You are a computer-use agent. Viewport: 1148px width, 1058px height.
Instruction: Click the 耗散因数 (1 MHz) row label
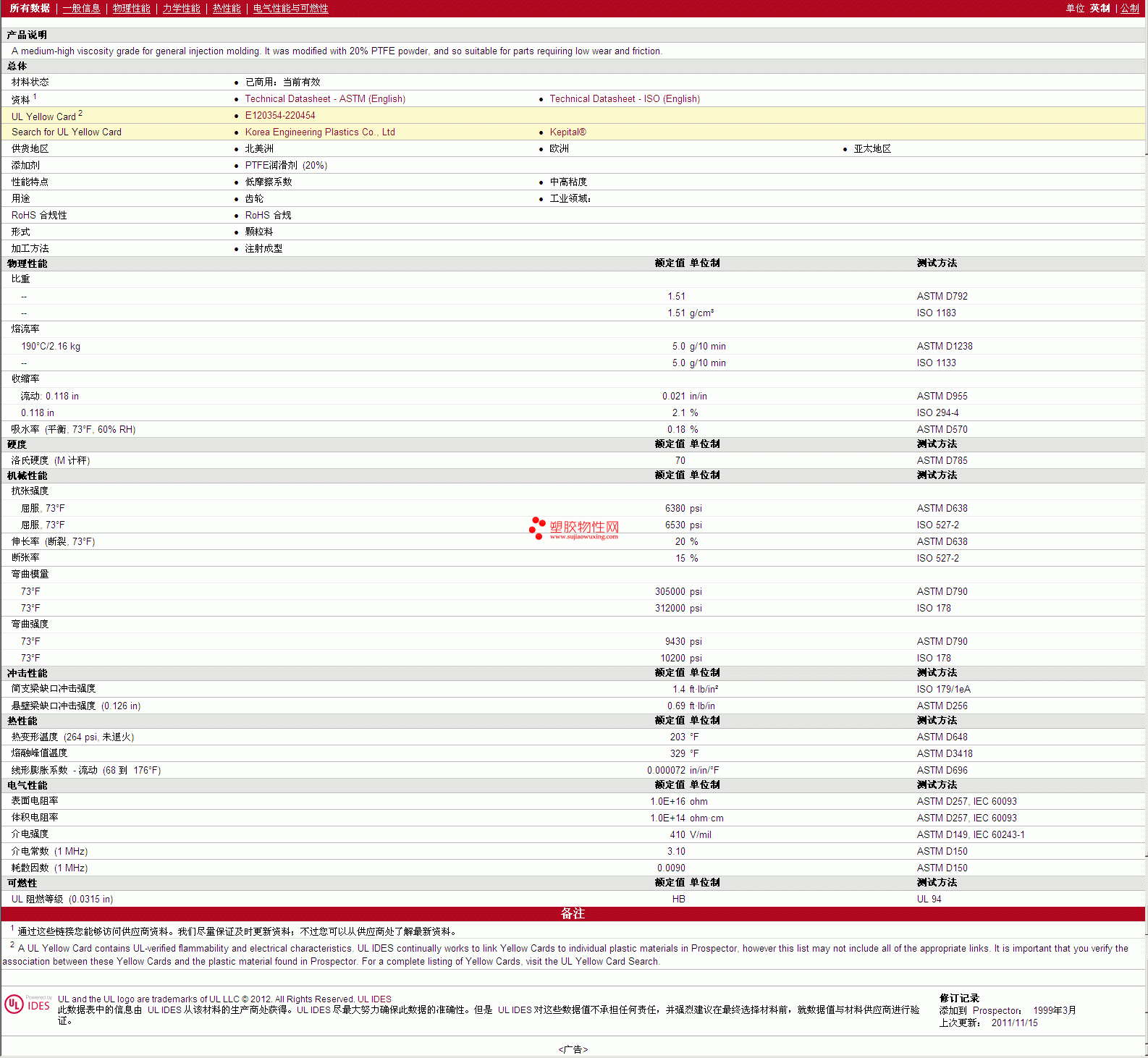coord(49,868)
